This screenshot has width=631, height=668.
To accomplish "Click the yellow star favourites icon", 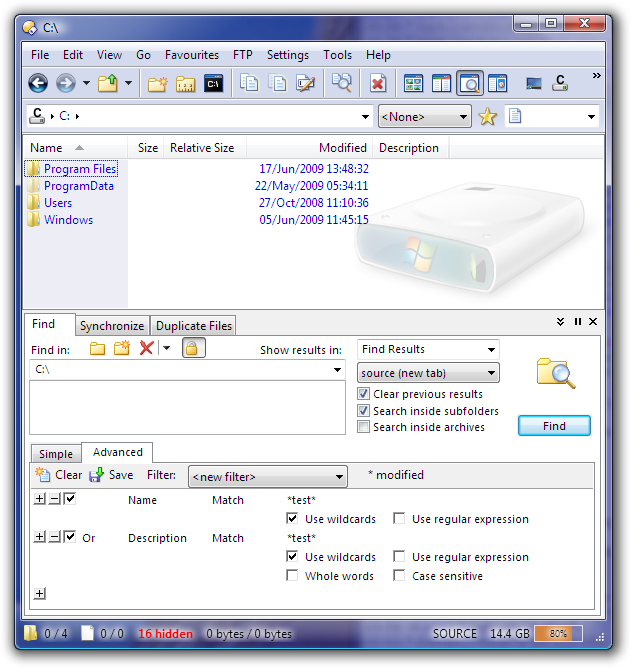I will point(487,117).
